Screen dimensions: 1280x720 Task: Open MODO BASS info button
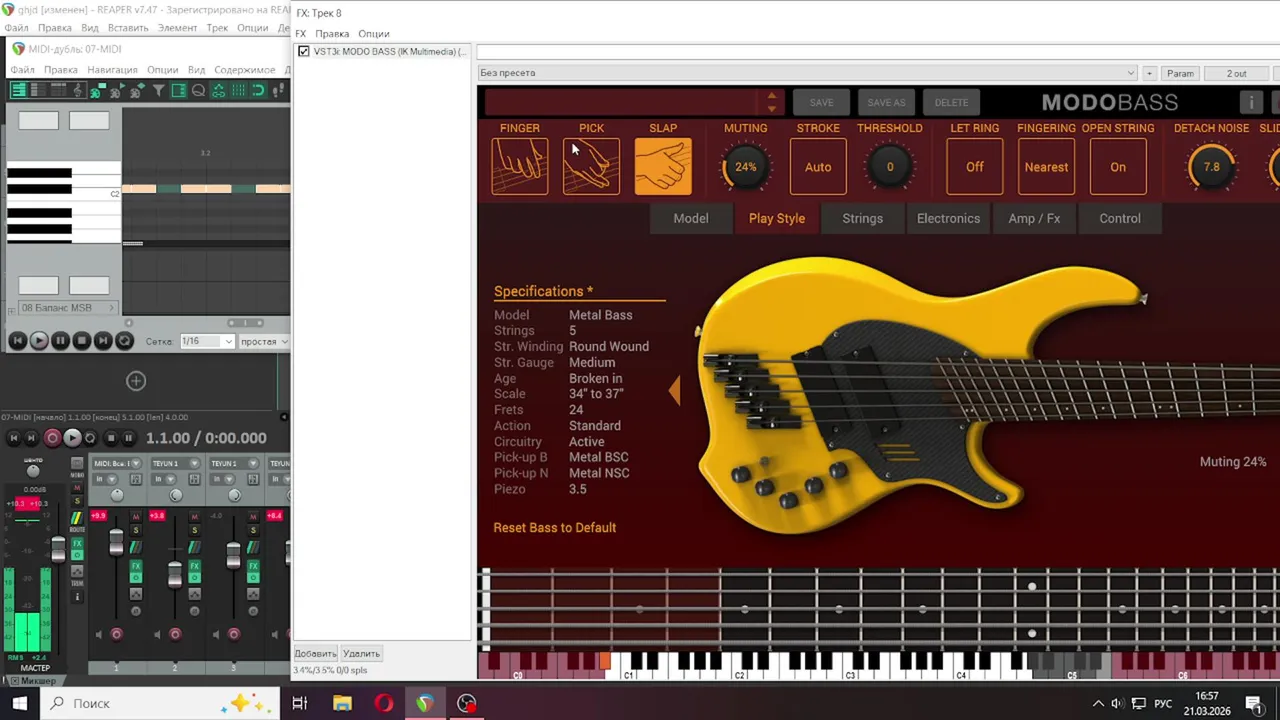[1251, 102]
